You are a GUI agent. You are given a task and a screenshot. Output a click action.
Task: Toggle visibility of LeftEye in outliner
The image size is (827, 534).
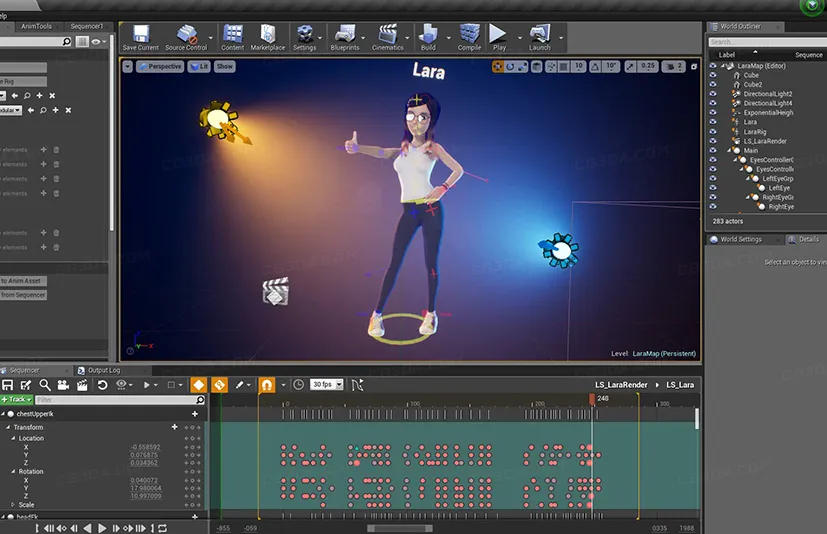tap(713, 188)
